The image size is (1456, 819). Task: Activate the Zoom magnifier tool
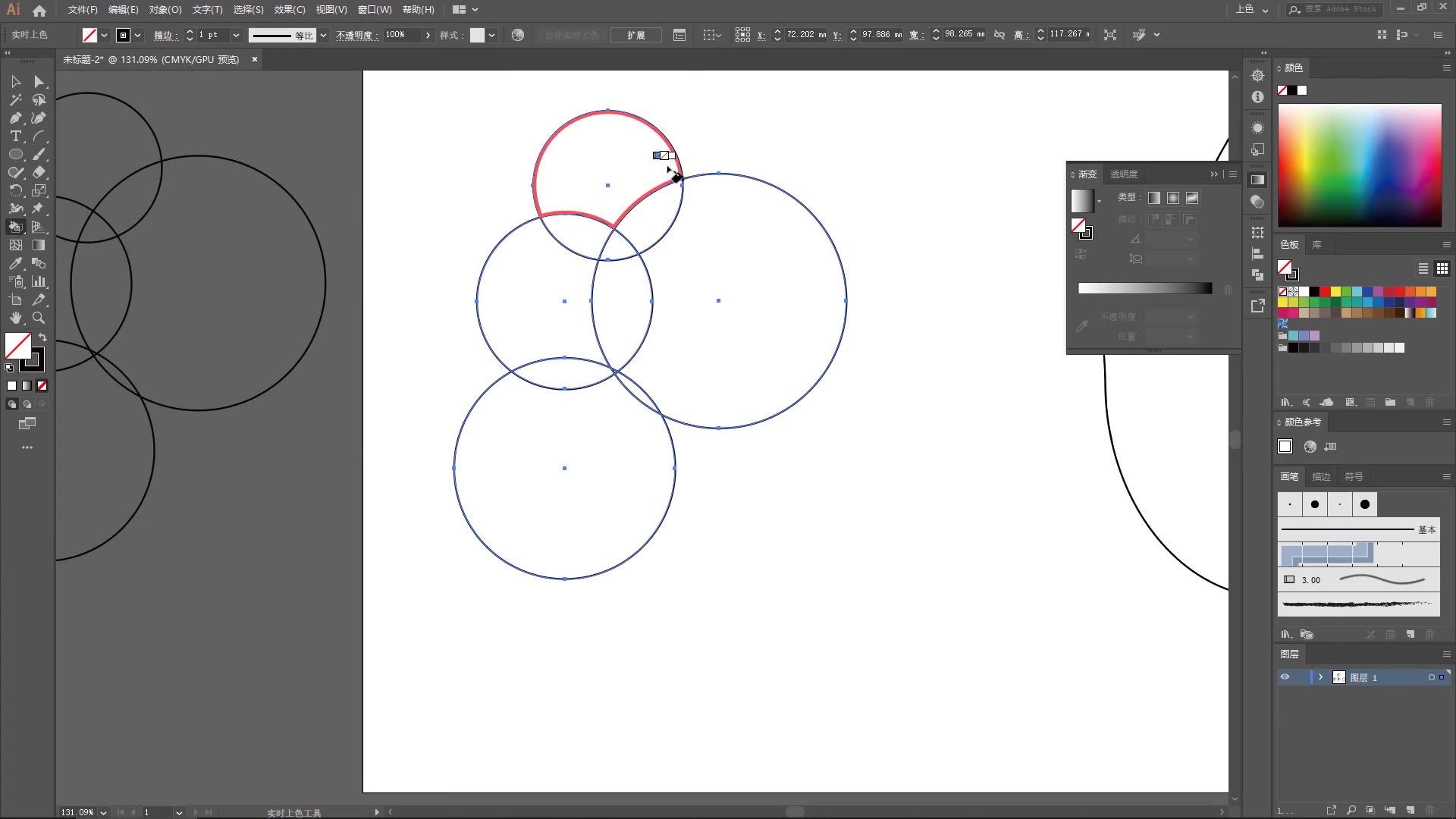(x=39, y=318)
